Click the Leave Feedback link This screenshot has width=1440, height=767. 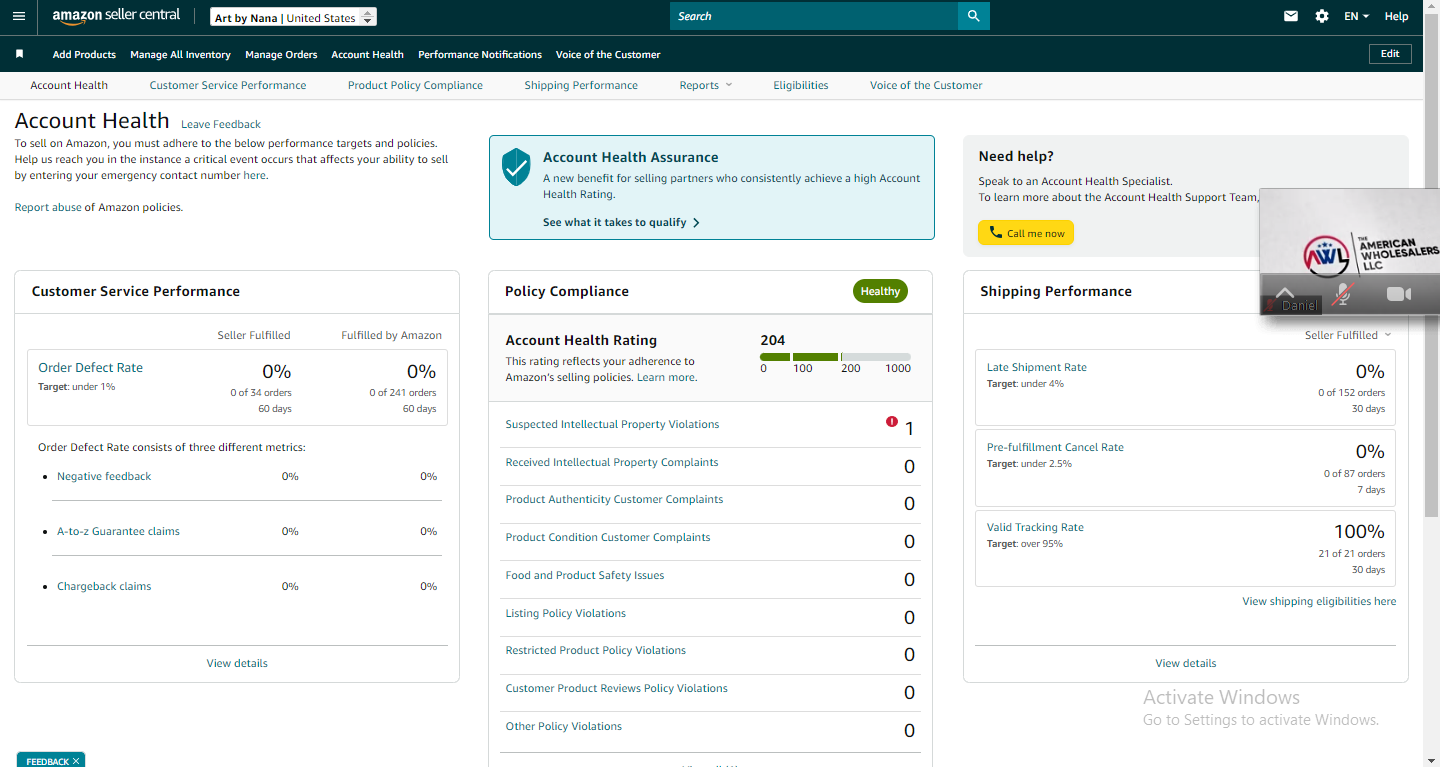click(221, 124)
